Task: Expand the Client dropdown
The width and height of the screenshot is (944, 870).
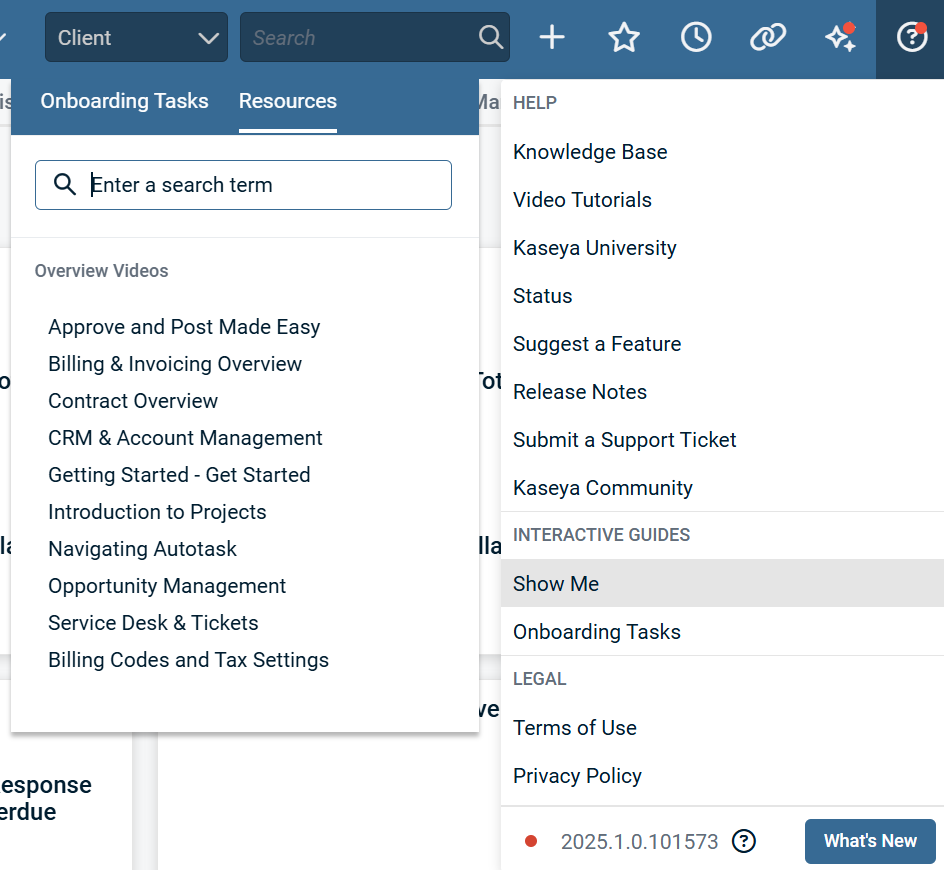Action: coord(136,38)
